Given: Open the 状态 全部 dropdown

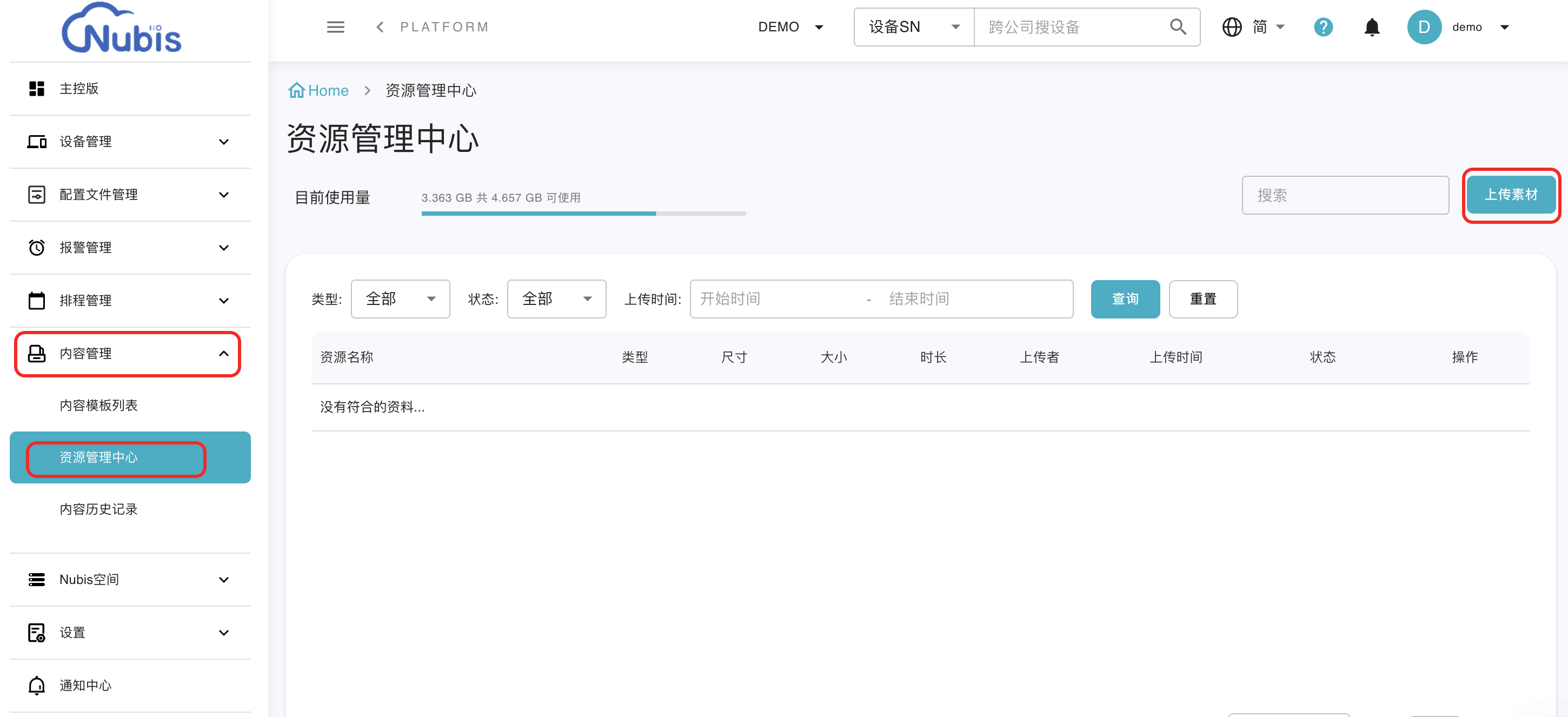Looking at the screenshot, I should click(x=556, y=299).
